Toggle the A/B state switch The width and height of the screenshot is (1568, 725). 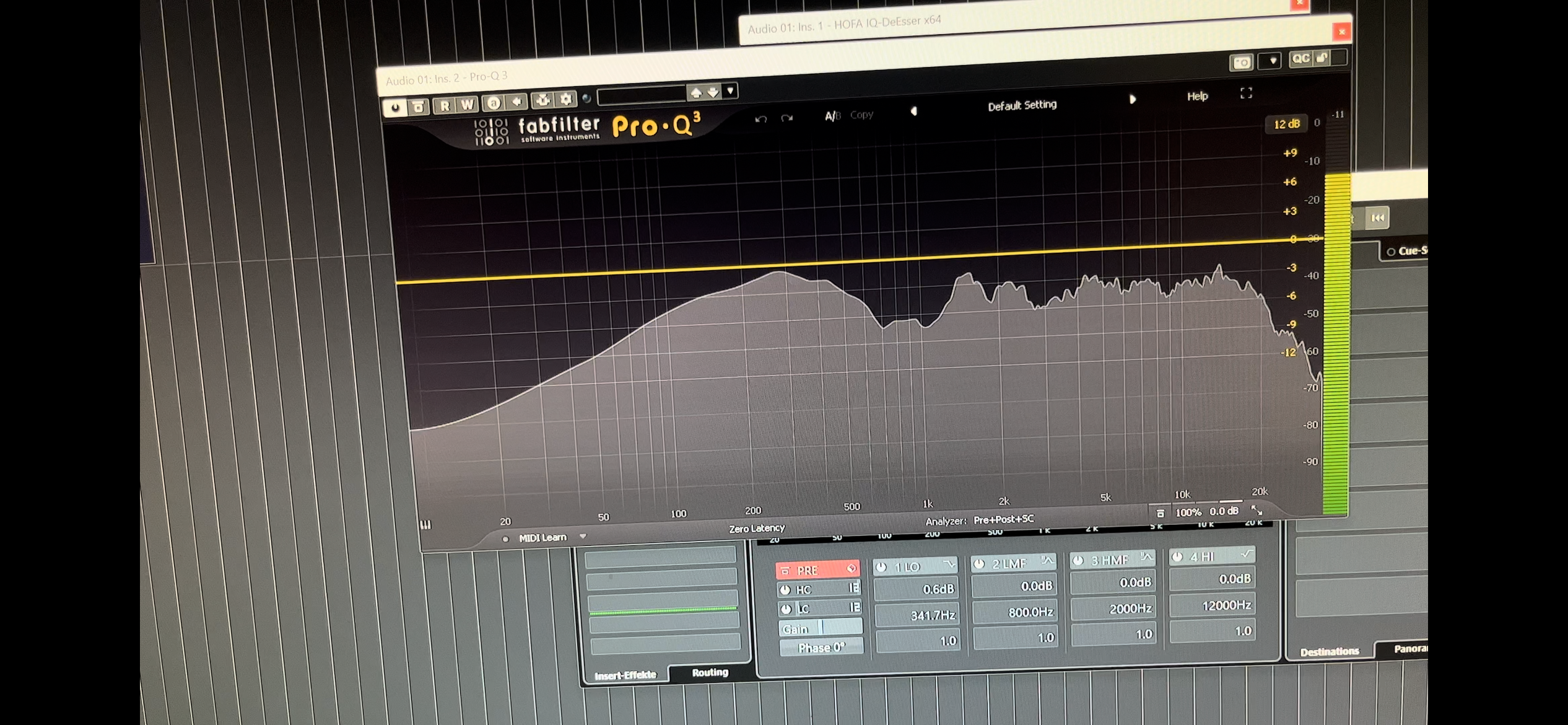pyautogui.click(x=832, y=116)
